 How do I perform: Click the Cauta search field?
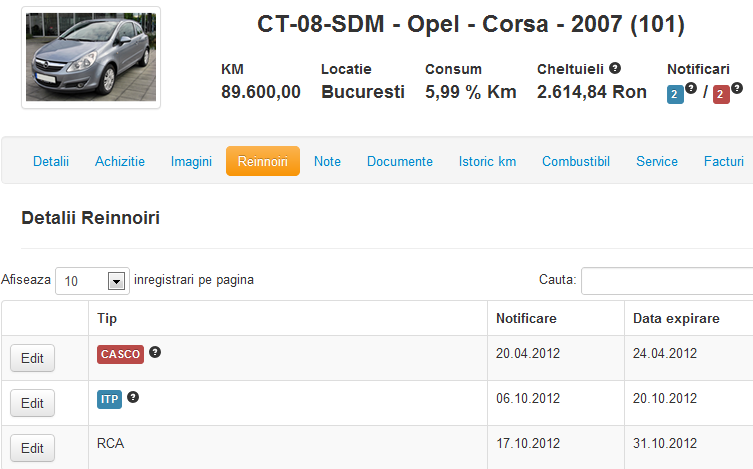tap(667, 281)
